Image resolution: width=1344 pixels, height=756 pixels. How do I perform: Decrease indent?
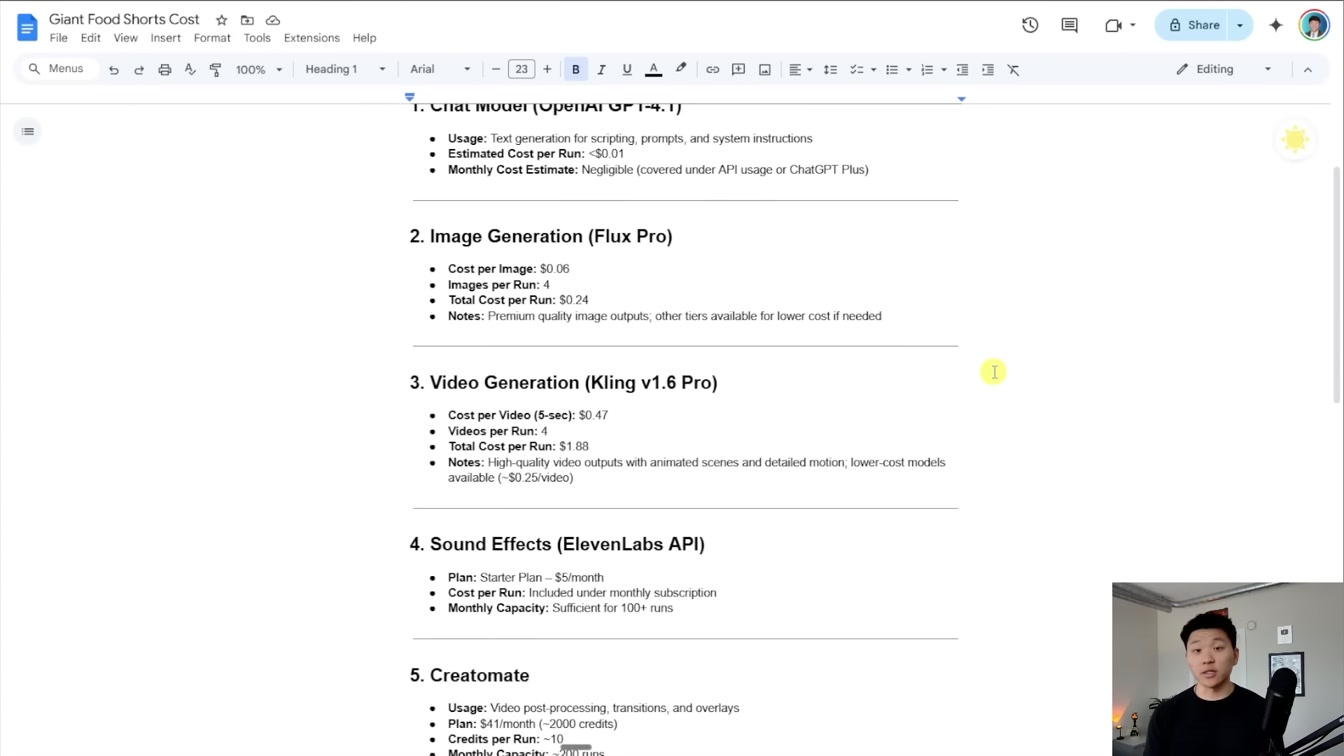pyautogui.click(x=962, y=69)
